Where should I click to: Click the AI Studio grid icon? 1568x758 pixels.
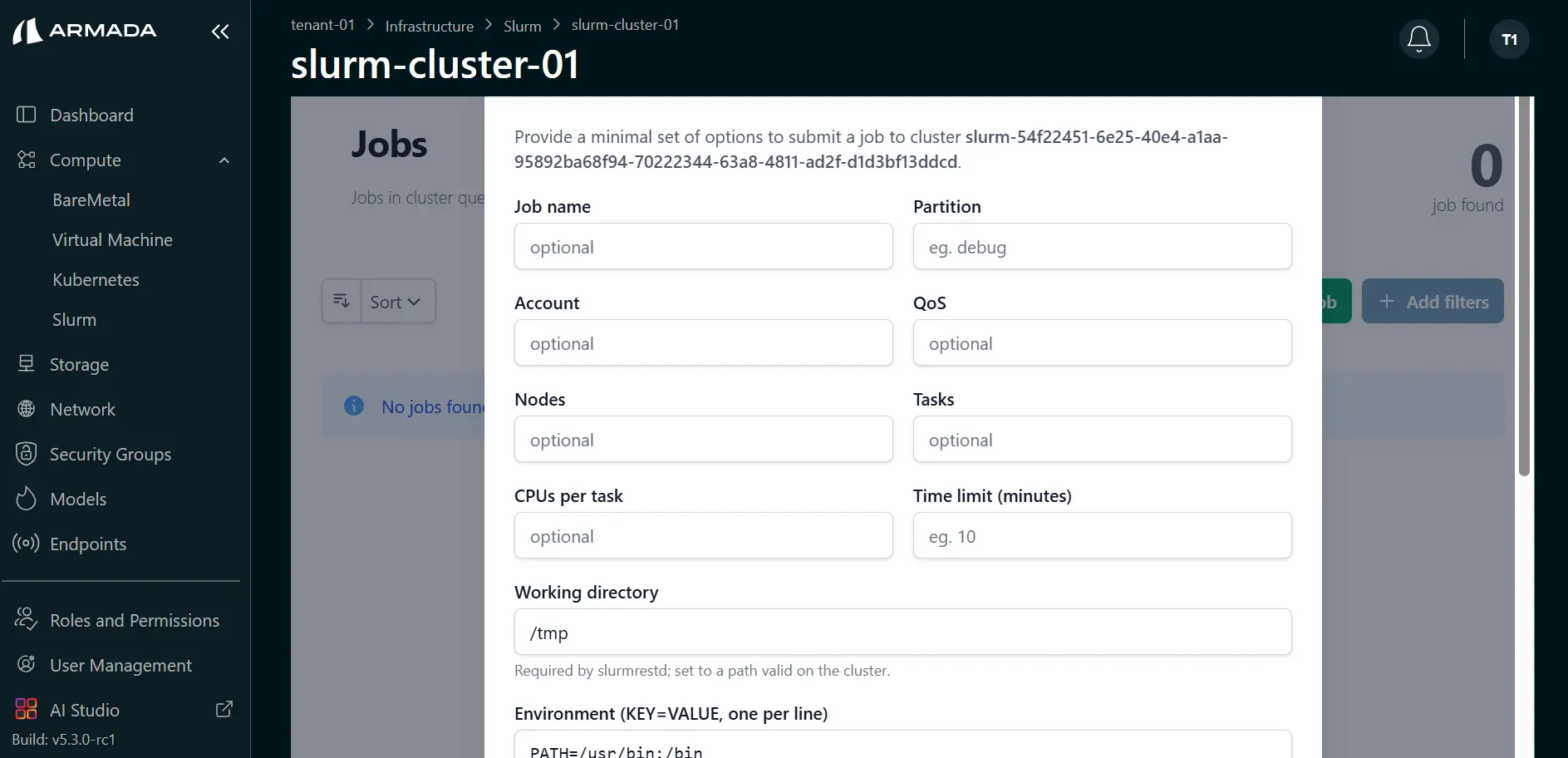(x=26, y=709)
